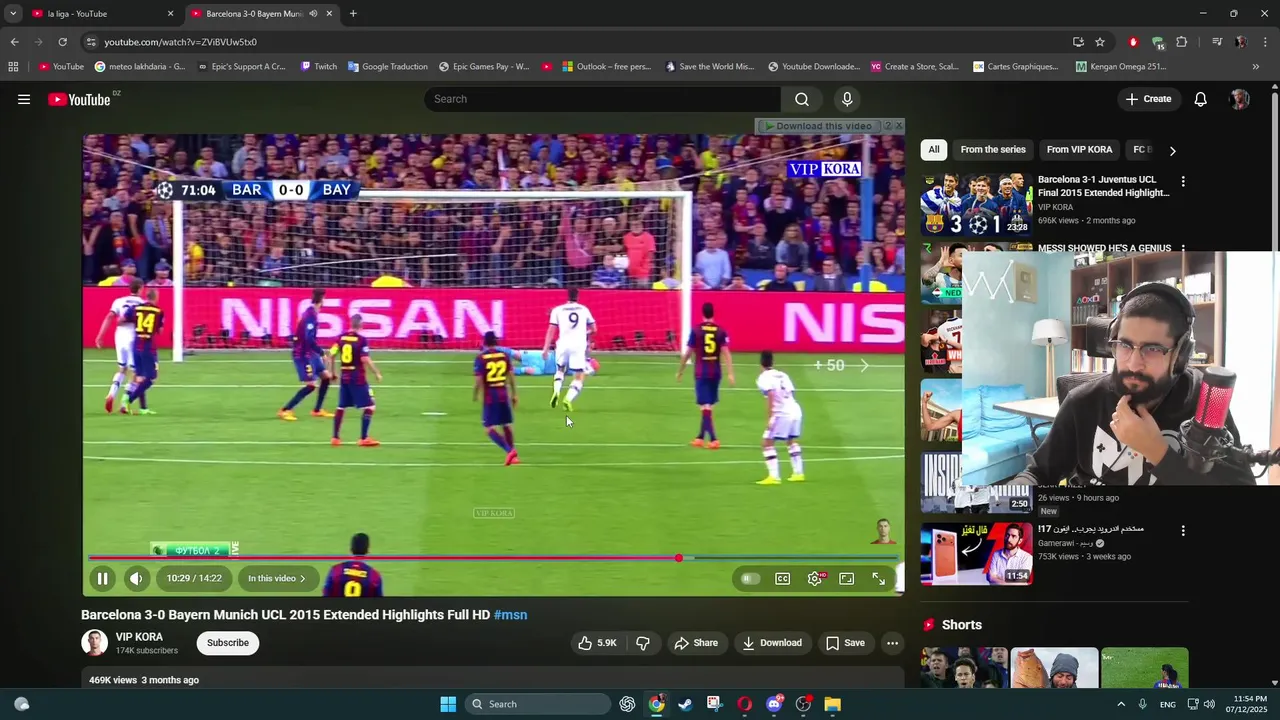Reload the current page
This screenshot has width=1280, height=720.
click(x=62, y=42)
